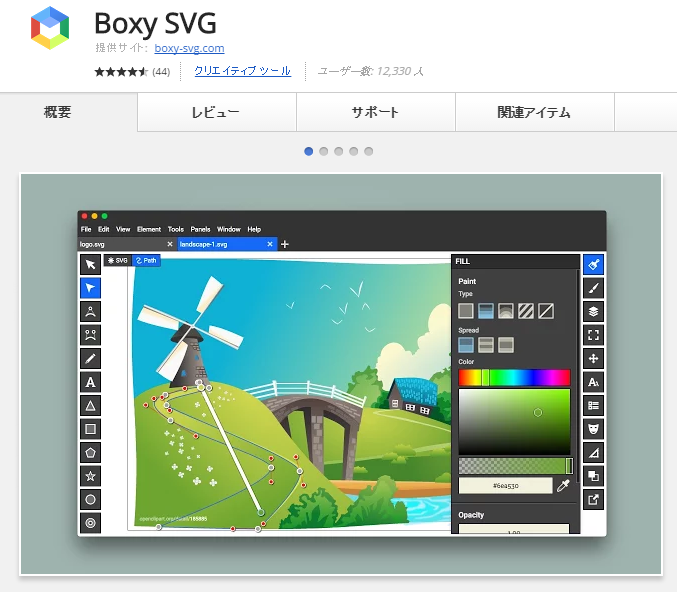Click the saturation-brightness color square

point(514,422)
